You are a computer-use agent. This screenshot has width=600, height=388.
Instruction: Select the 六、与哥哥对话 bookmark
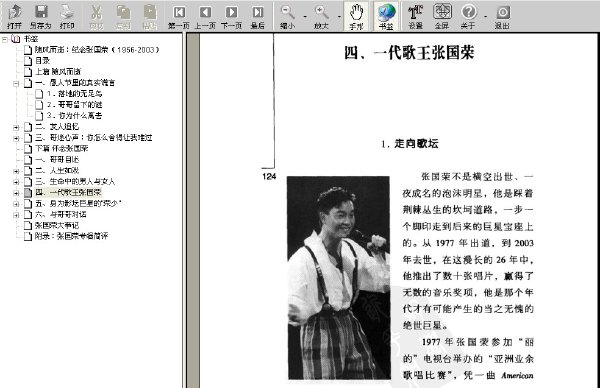pyautogui.click(x=60, y=215)
